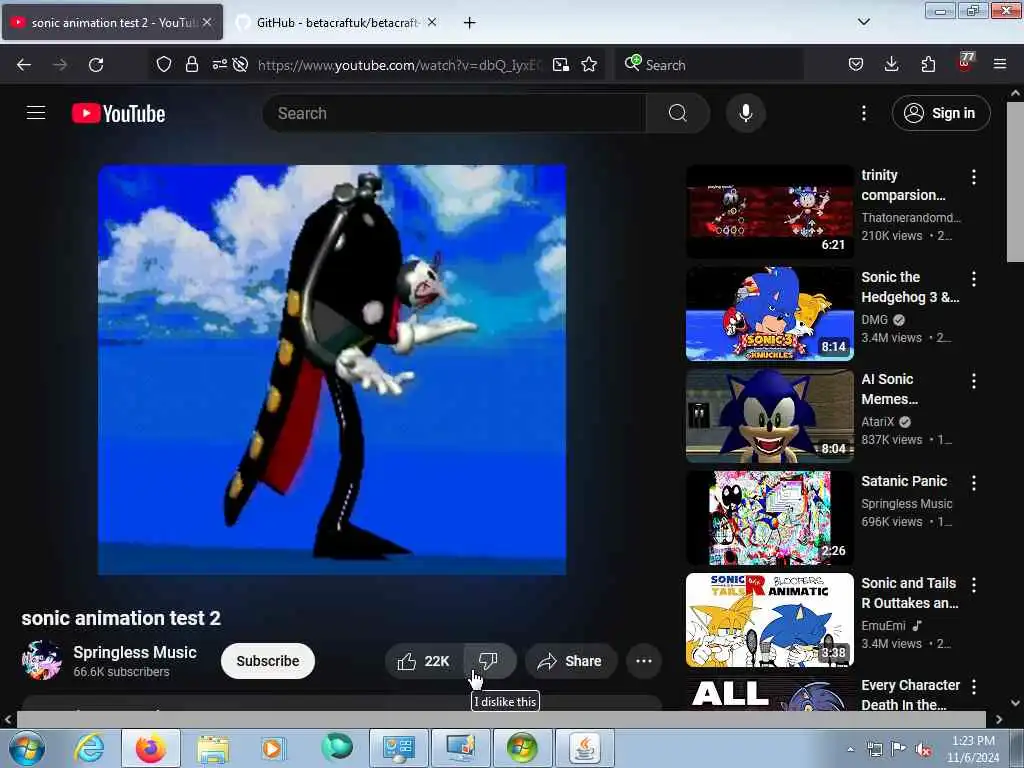Click the scrollbar right arrow at bottom

click(999, 719)
